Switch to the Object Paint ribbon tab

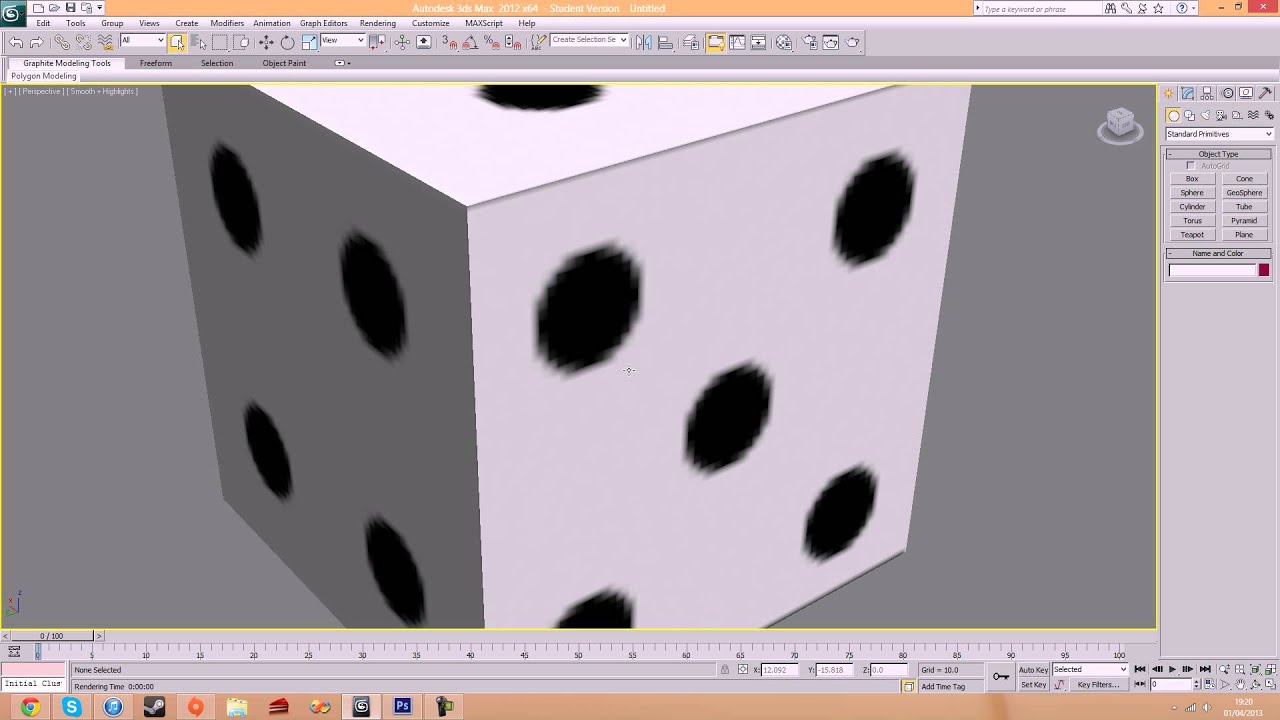click(284, 63)
